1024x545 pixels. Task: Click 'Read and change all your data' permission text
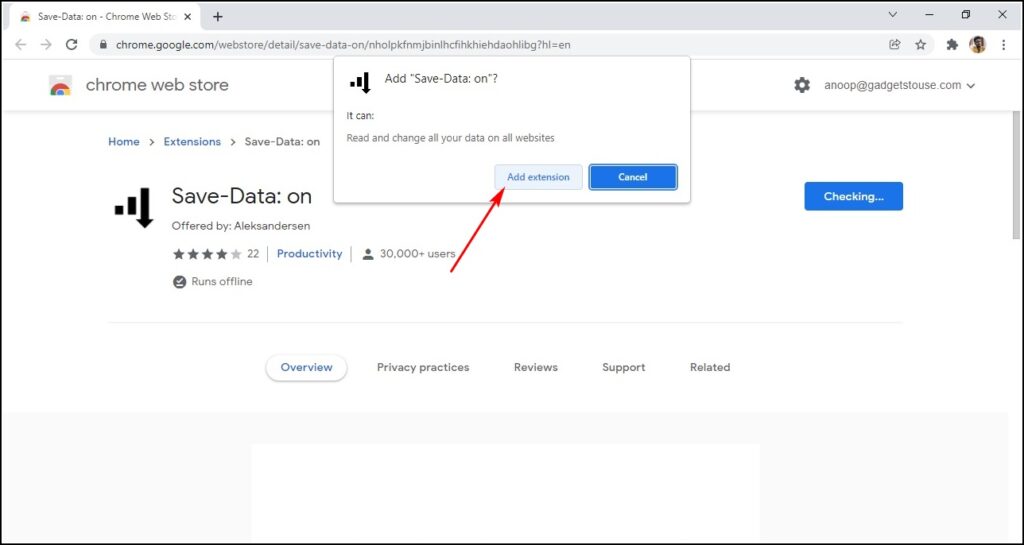click(x=450, y=138)
